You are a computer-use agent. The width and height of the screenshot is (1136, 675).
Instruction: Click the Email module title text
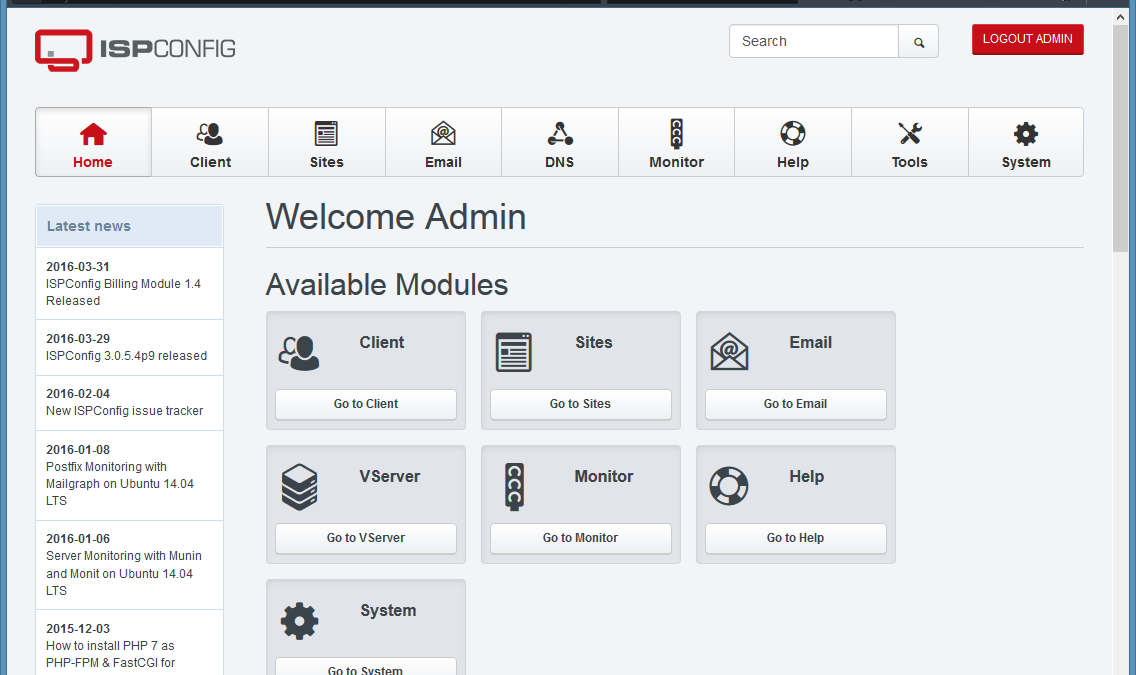coord(811,343)
